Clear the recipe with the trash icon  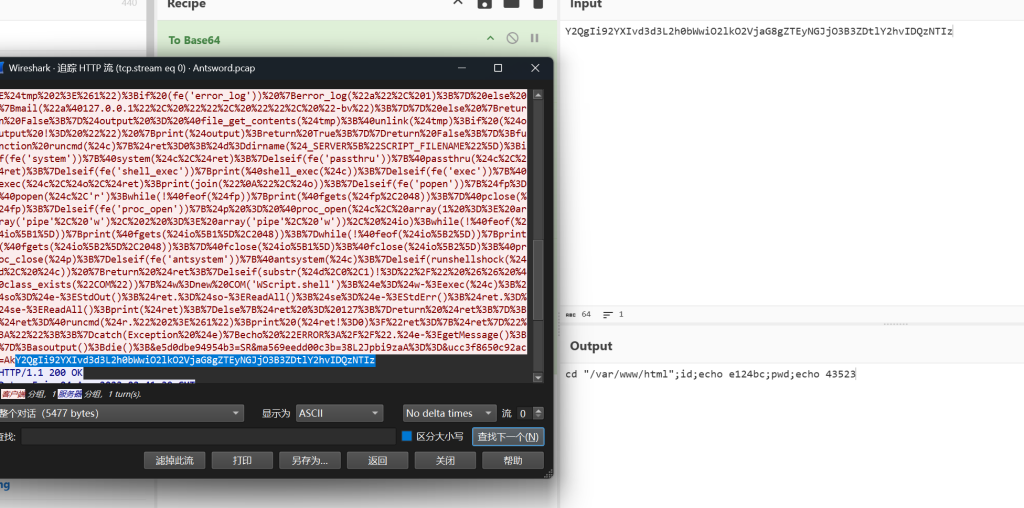point(537,4)
